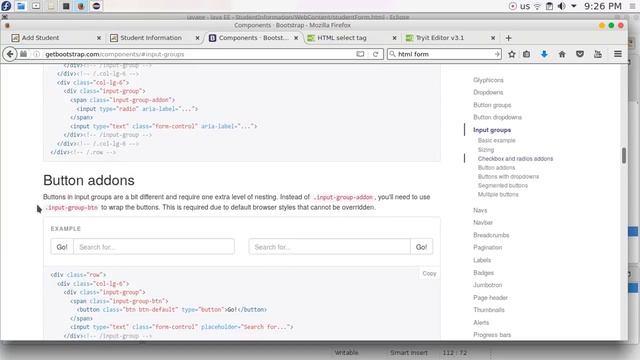Open Reader View icon in address bar
Screen dimensions: 640x360
pos(360,54)
